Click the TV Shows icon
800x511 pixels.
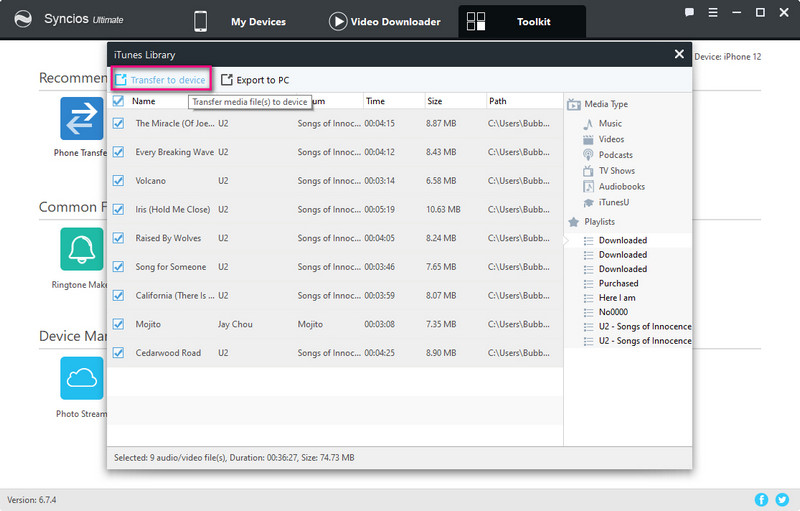pos(588,171)
